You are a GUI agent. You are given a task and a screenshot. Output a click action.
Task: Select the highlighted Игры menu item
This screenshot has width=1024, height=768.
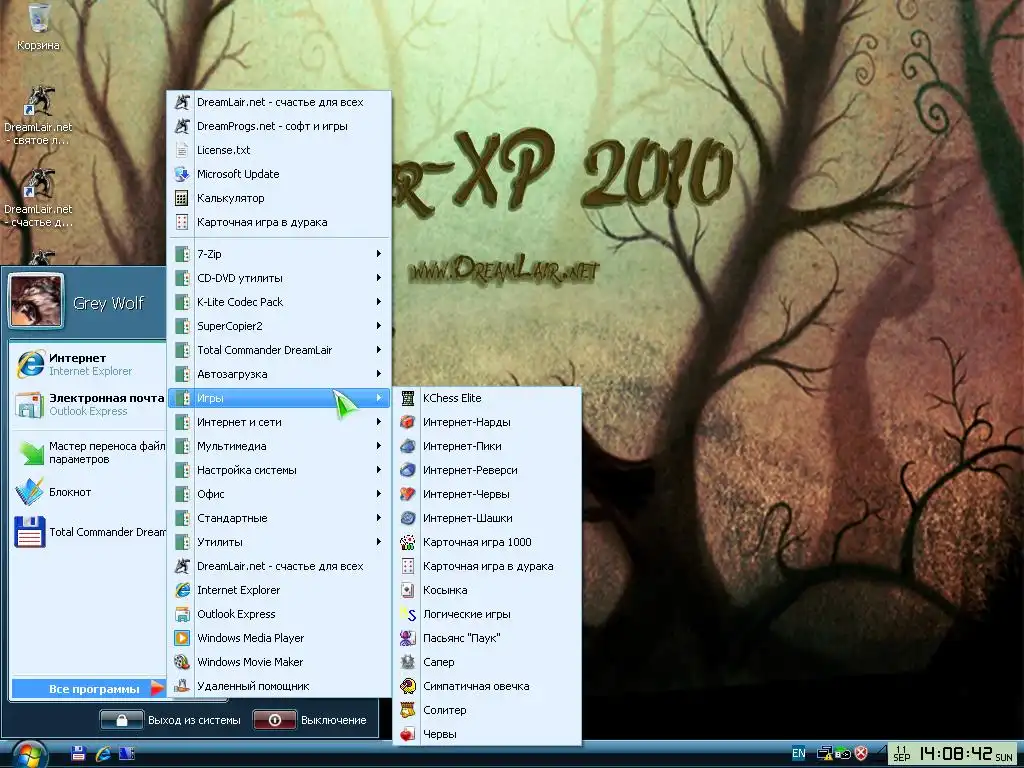280,398
